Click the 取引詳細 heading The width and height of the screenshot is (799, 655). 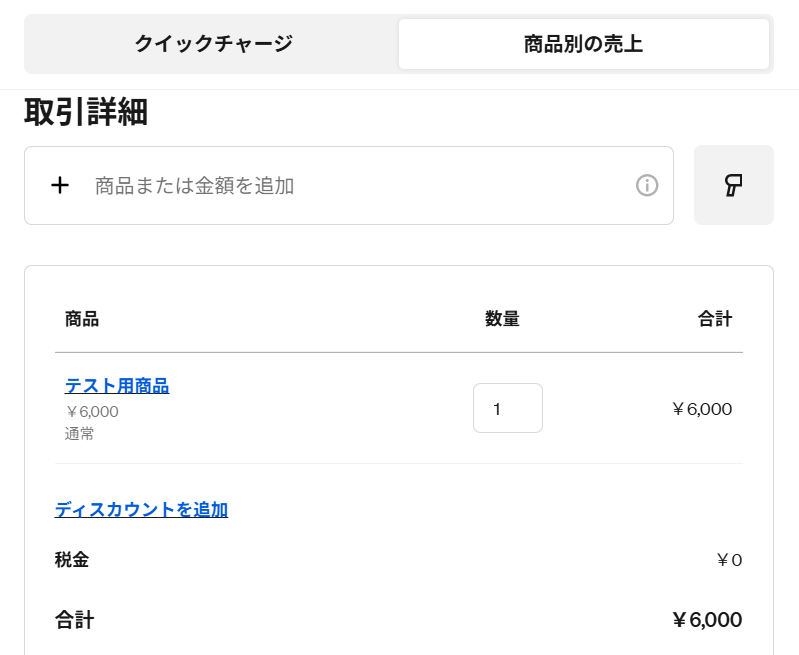pyautogui.click(x=86, y=112)
